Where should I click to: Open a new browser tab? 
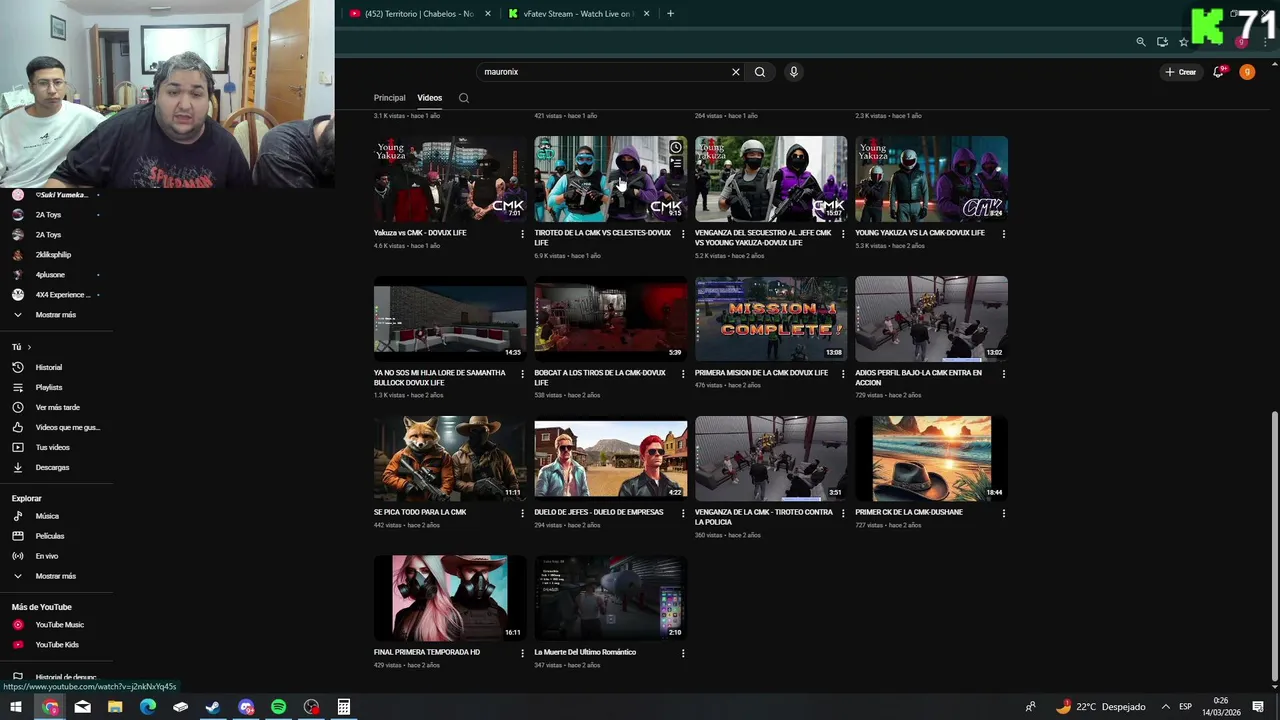click(670, 14)
